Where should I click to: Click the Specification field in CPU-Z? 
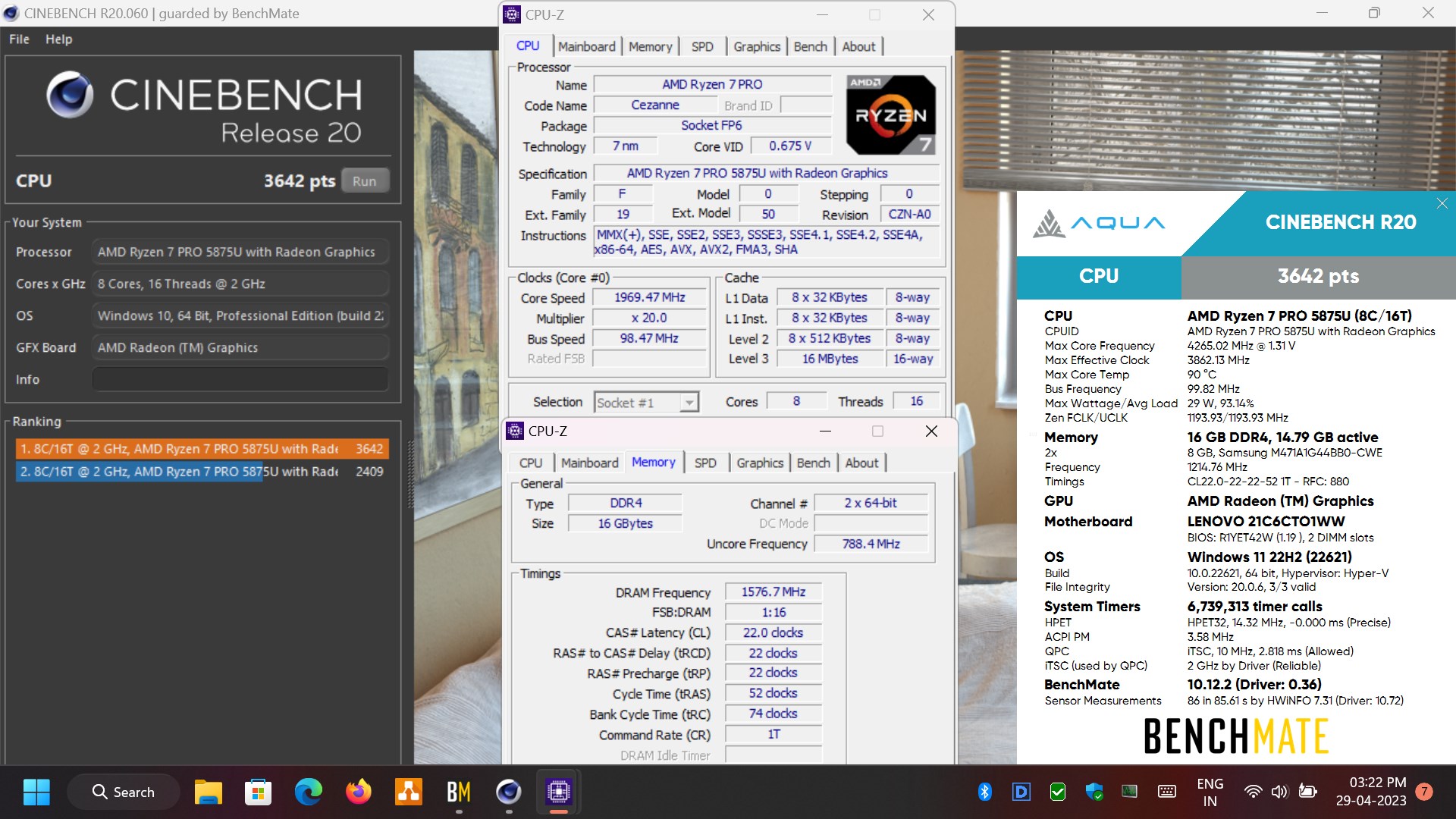tap(767, 174)
